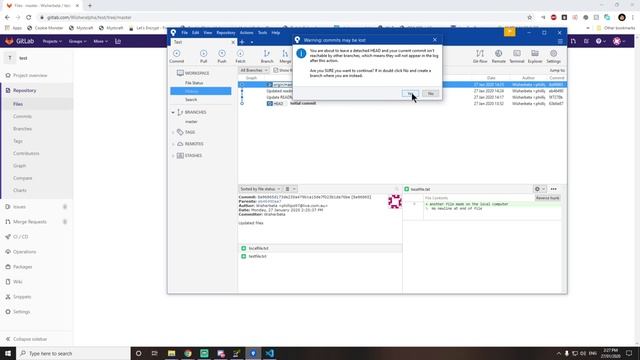
Task: Open Tags in GitLab Repository sidebar
Action: (18, 141)
